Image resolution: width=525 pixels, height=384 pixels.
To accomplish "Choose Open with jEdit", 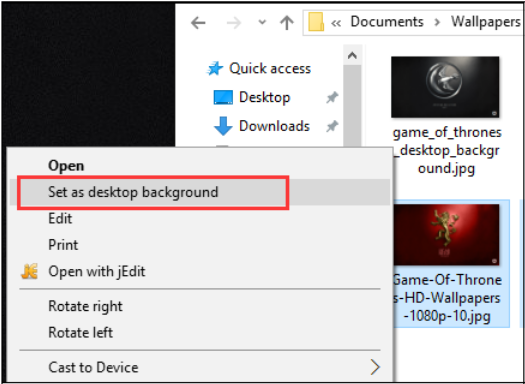I will (x=200, y=271).
